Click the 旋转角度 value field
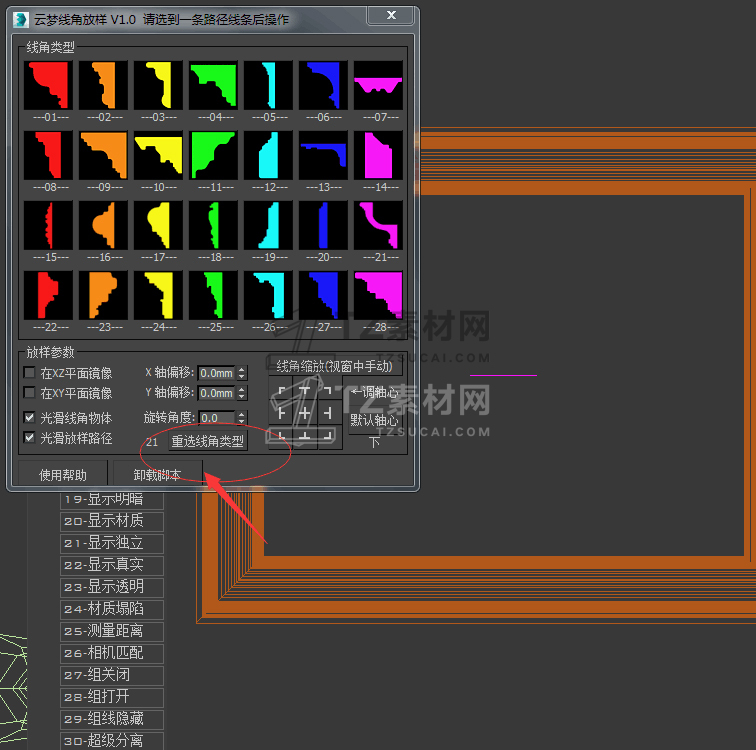The height and width of the screenshot is (750, 756). click(216, 417)
